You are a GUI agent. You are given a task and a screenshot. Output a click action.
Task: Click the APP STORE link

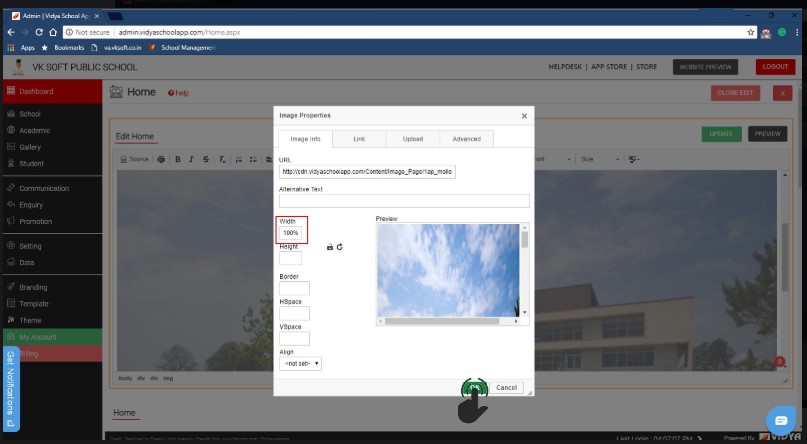609,67
